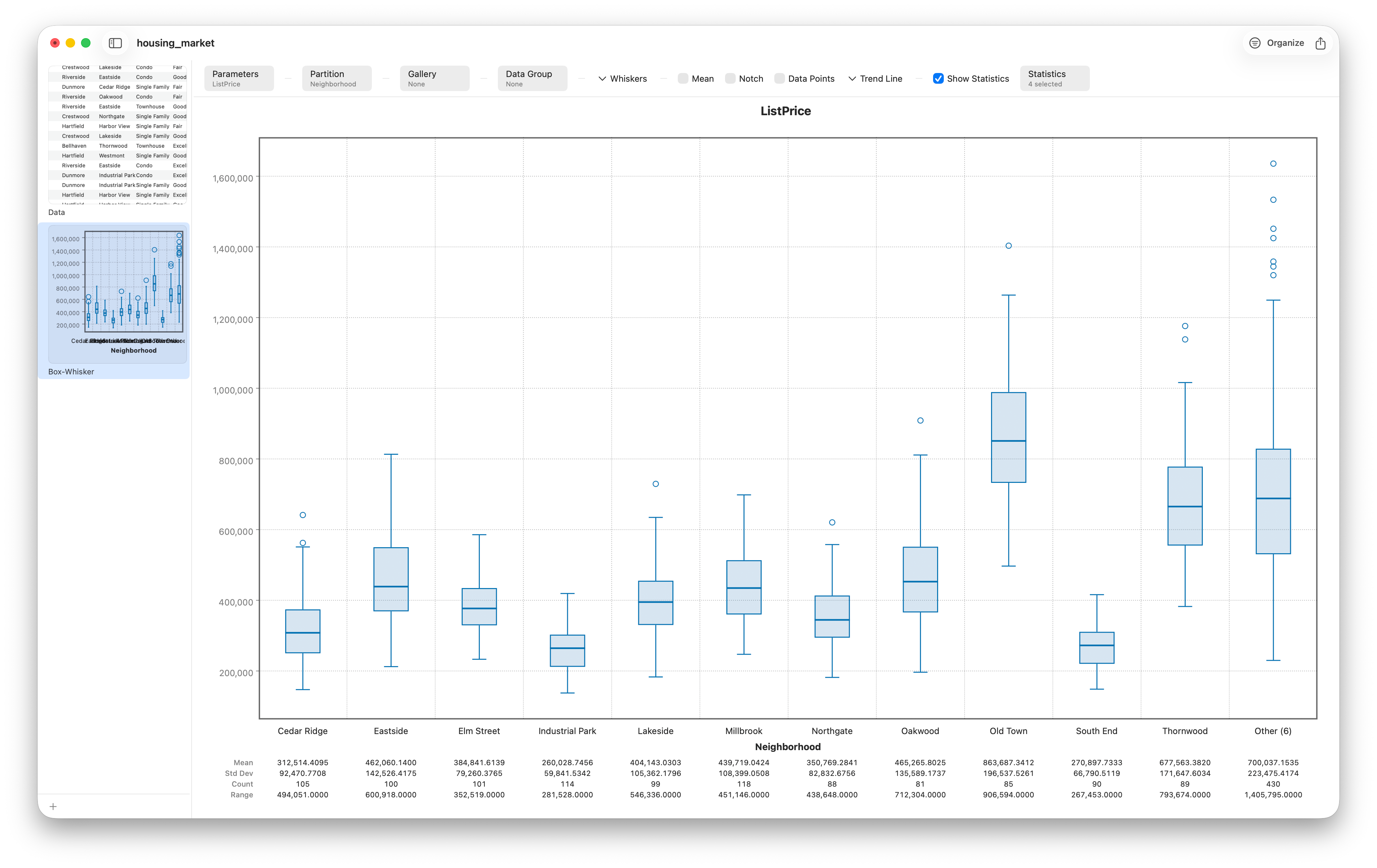This screenshot has width=1377, height=868.
Task: Click the Oakwood outlier data point
Action: click(x=920, y=421)
